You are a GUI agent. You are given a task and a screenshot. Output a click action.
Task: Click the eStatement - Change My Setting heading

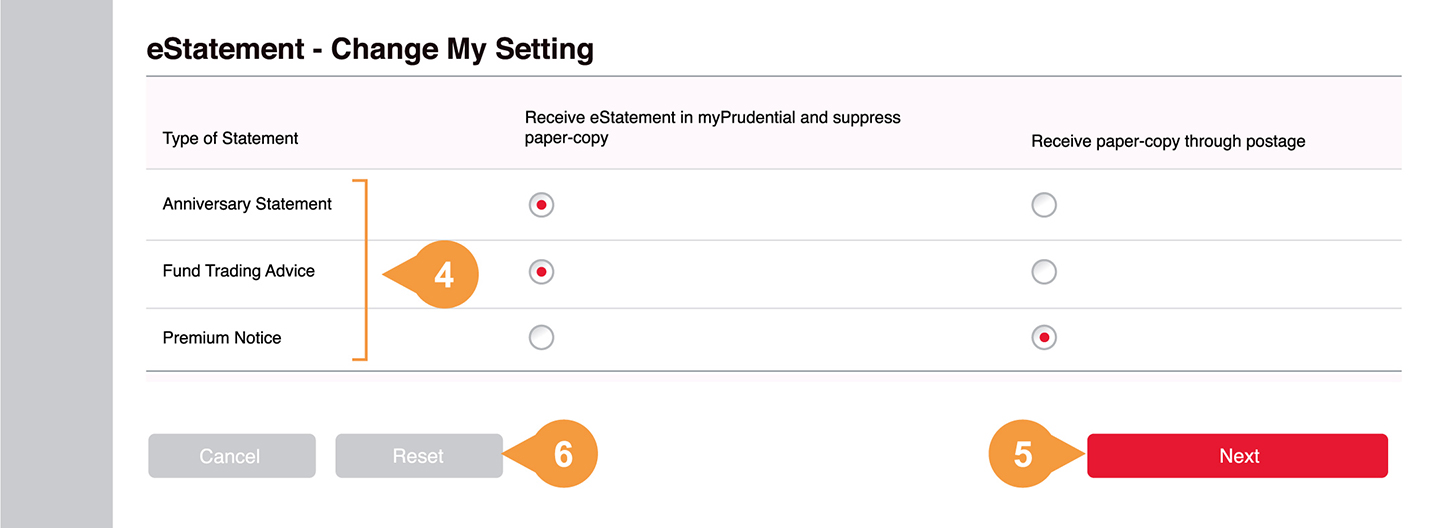tap(370, 49)
